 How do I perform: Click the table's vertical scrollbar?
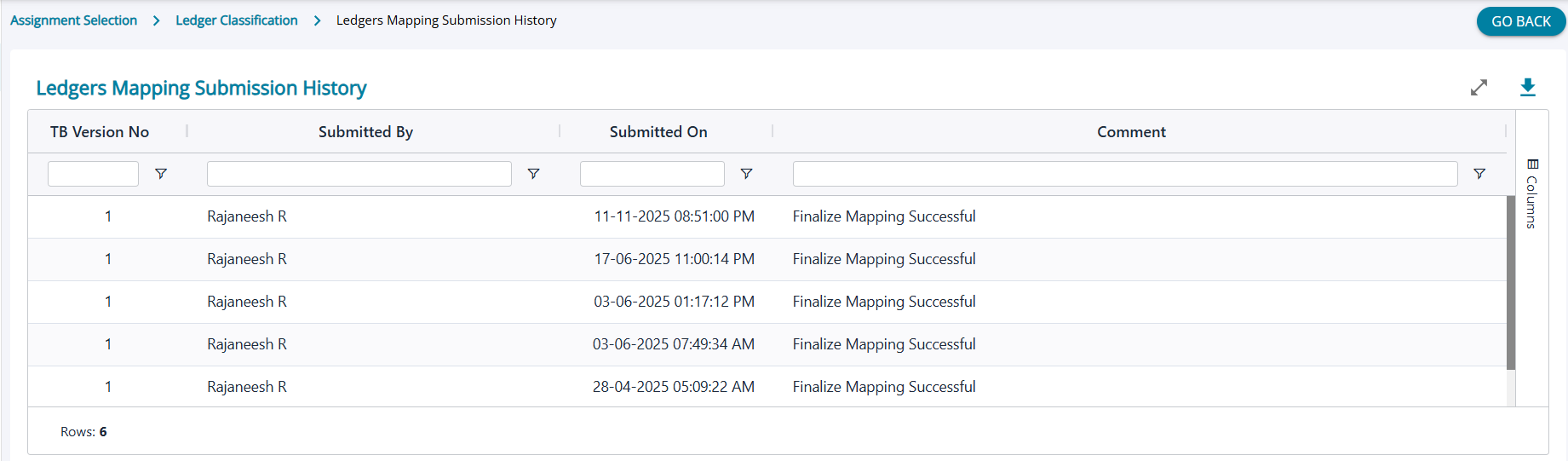[1511, 283]
